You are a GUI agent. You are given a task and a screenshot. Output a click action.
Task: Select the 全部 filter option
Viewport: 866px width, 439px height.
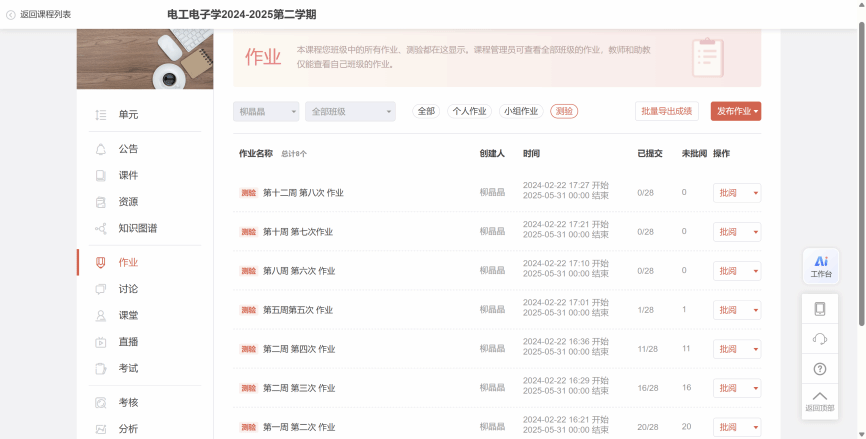(x=426, y=111)
